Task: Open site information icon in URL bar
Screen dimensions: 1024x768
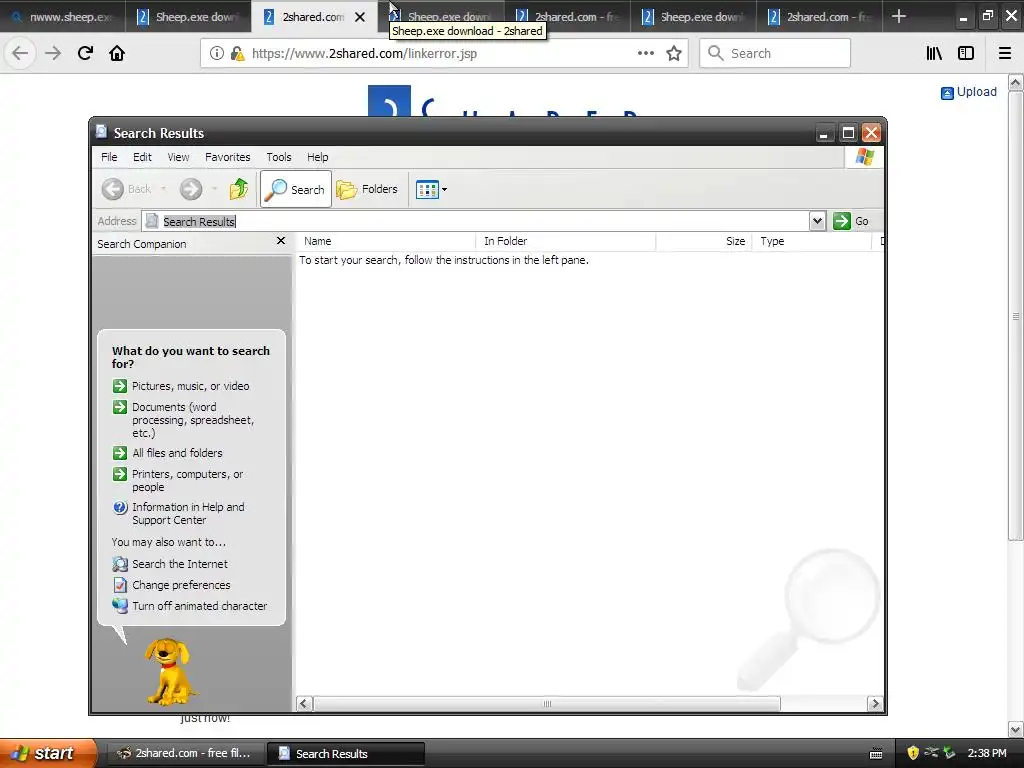Action: [x=217, y=53]
